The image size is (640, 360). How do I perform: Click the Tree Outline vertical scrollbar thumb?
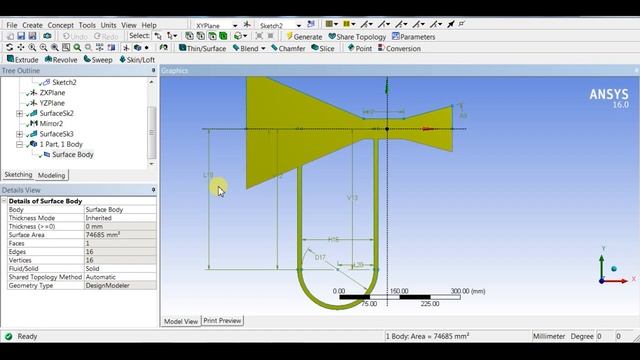pyautogui.click(x=151, y=133)
